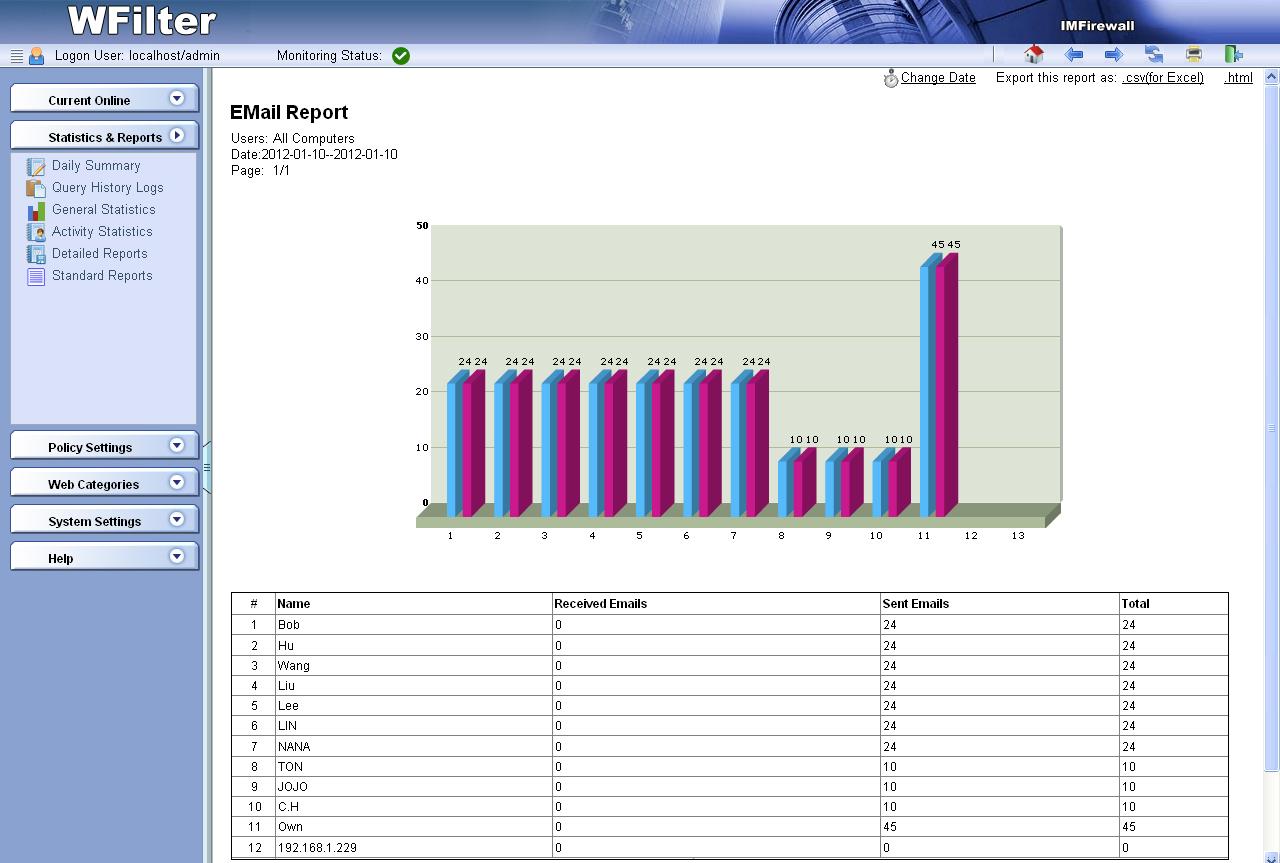Expand the Policy Settings section
The height and width of the screenshot is (863, 1280).
point(177,445)
